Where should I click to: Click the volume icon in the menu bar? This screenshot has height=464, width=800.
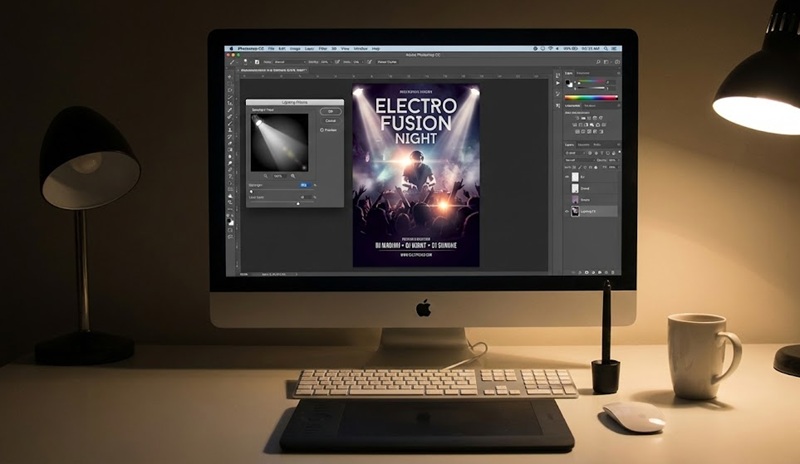coord(557,48)
